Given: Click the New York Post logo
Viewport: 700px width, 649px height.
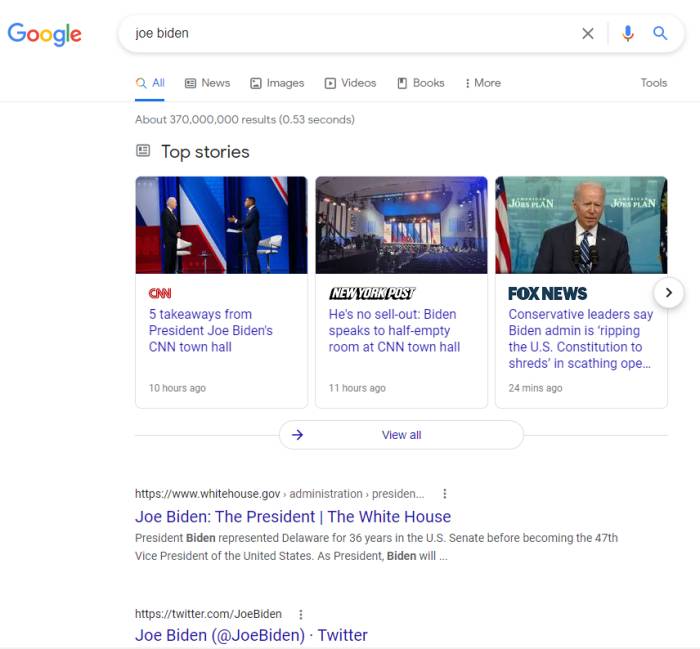Looking at the screenshot, I should point(372,293).
